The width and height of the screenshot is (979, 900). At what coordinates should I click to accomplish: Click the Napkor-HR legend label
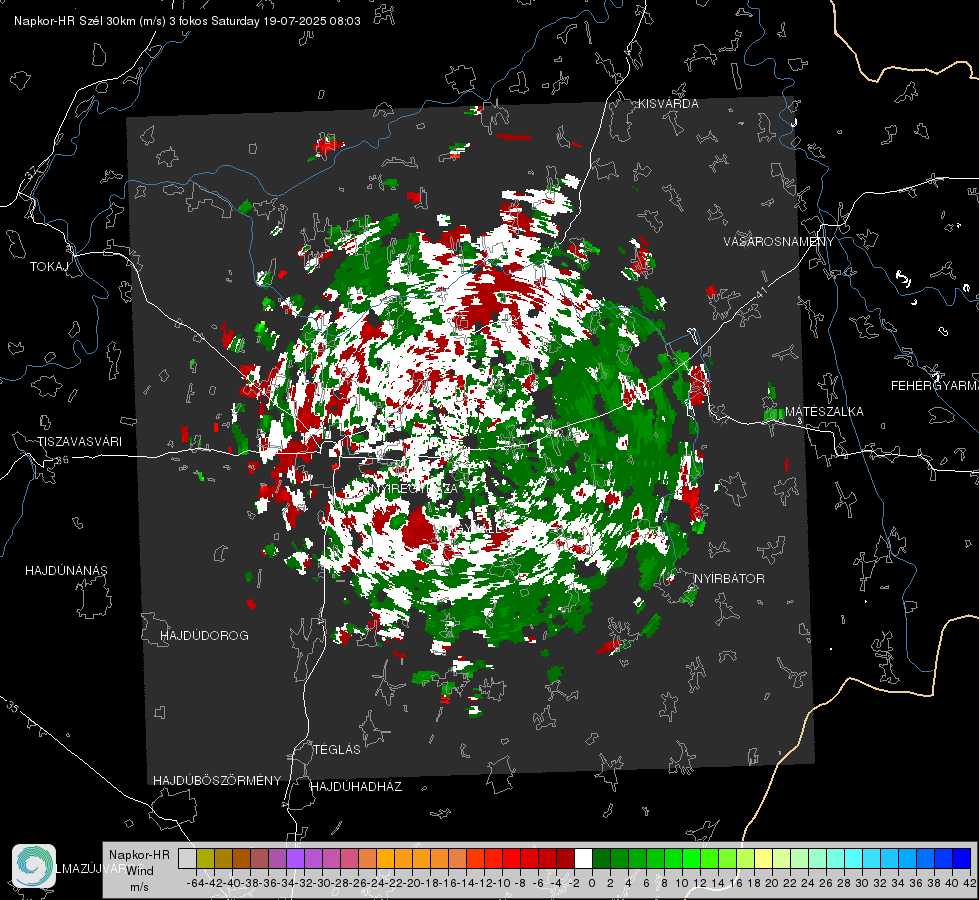point(139,854)
